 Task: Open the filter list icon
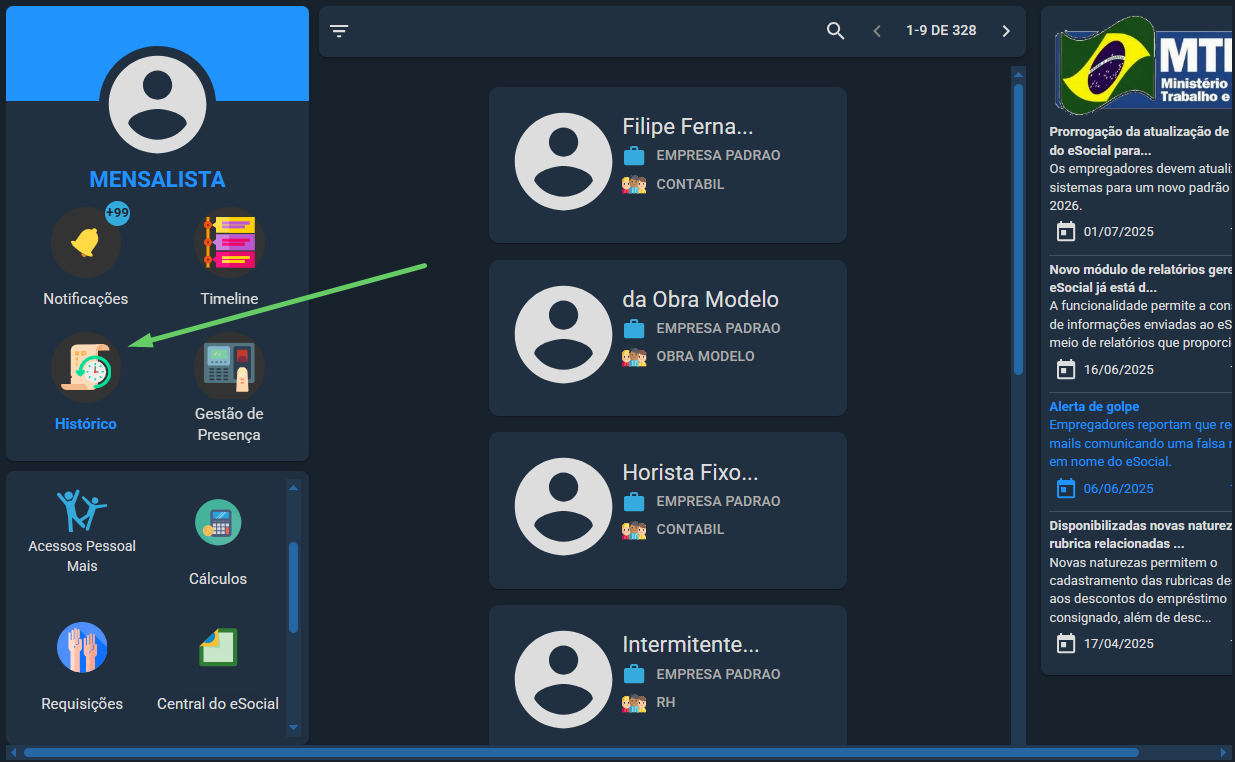point(340,31)
